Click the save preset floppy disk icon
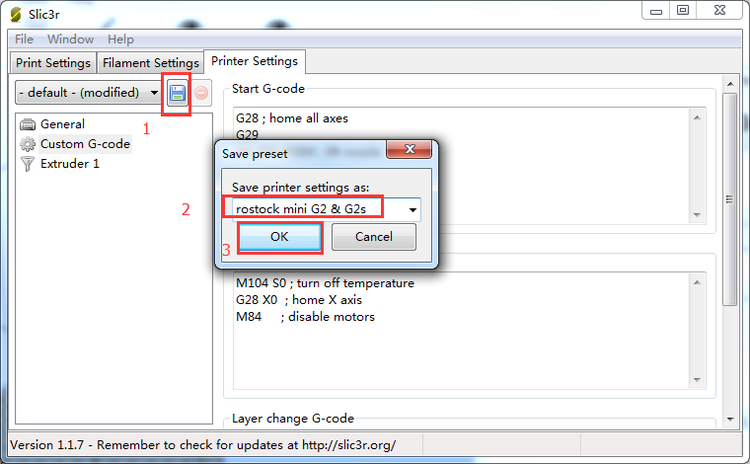Viewport: 750px width, 464px height. (x=177, y=93)
